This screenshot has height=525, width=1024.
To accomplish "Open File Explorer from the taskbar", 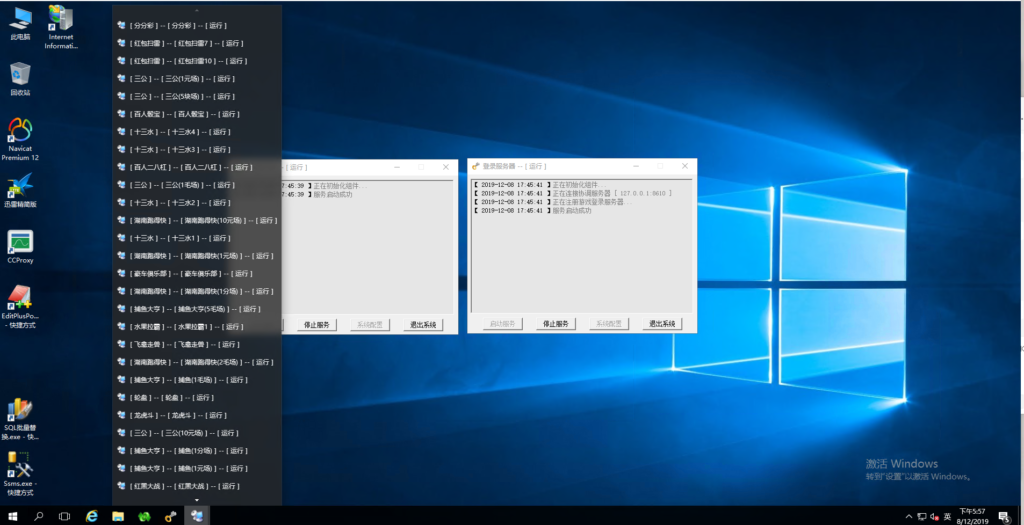I will (x=118, y=516).
